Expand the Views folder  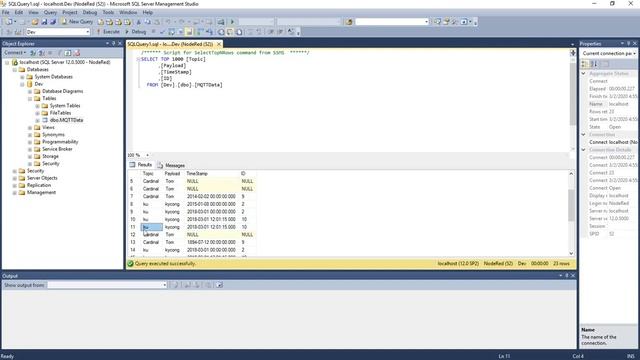[30, 127]
